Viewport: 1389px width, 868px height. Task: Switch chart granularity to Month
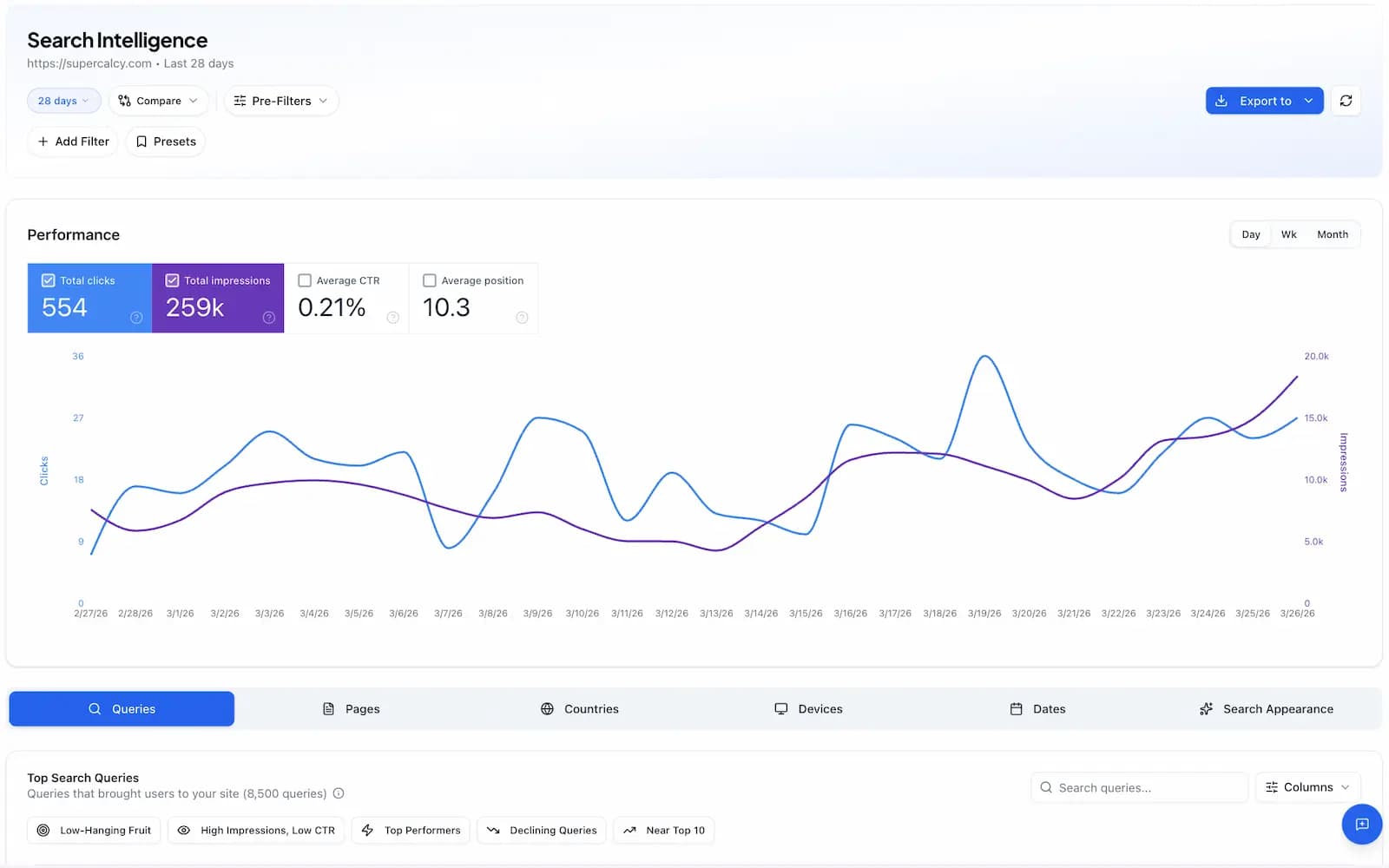[x=1333, y=234]
